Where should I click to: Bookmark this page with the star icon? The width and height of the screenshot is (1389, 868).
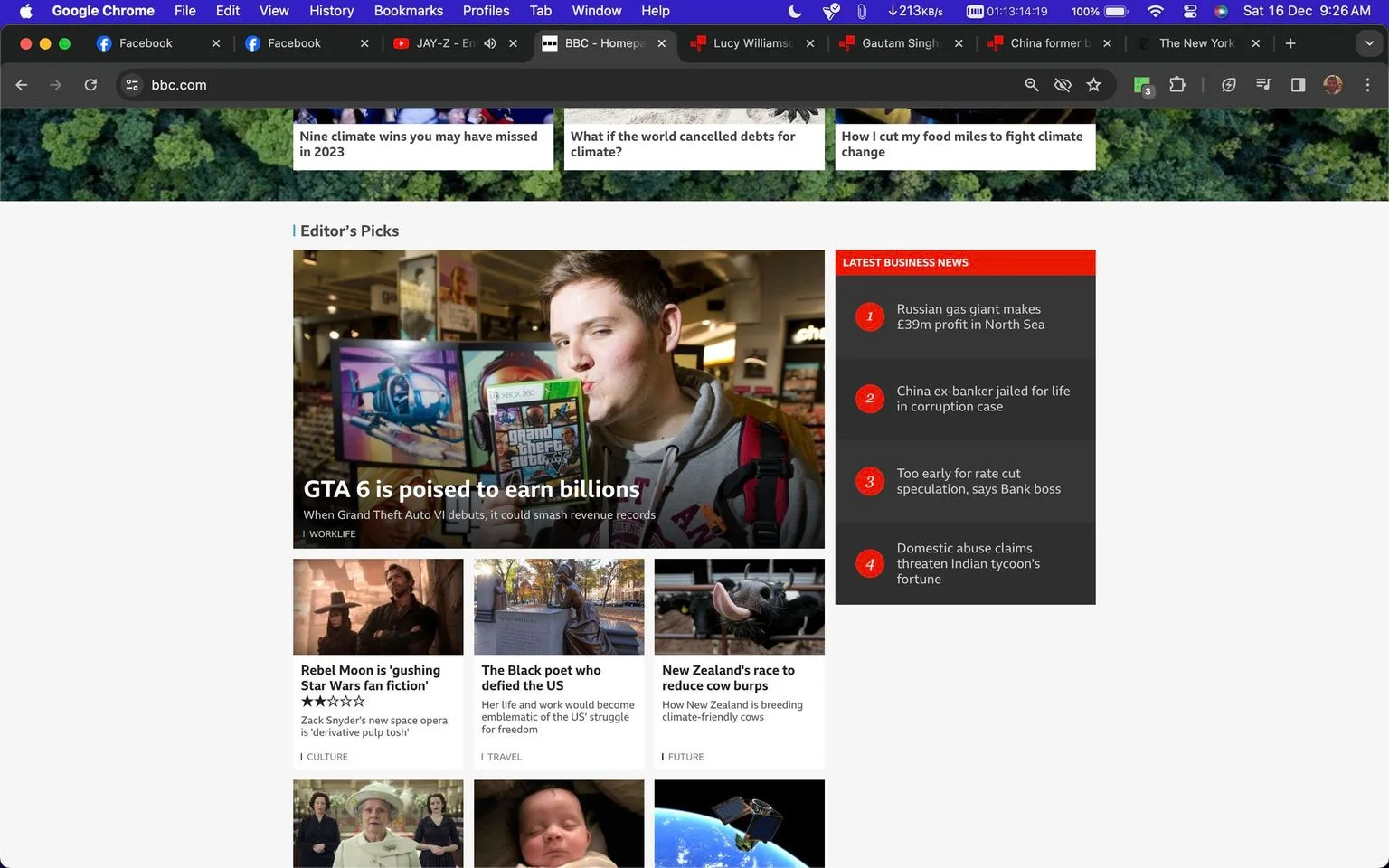pyautogui.click(x=1093, y=84)
